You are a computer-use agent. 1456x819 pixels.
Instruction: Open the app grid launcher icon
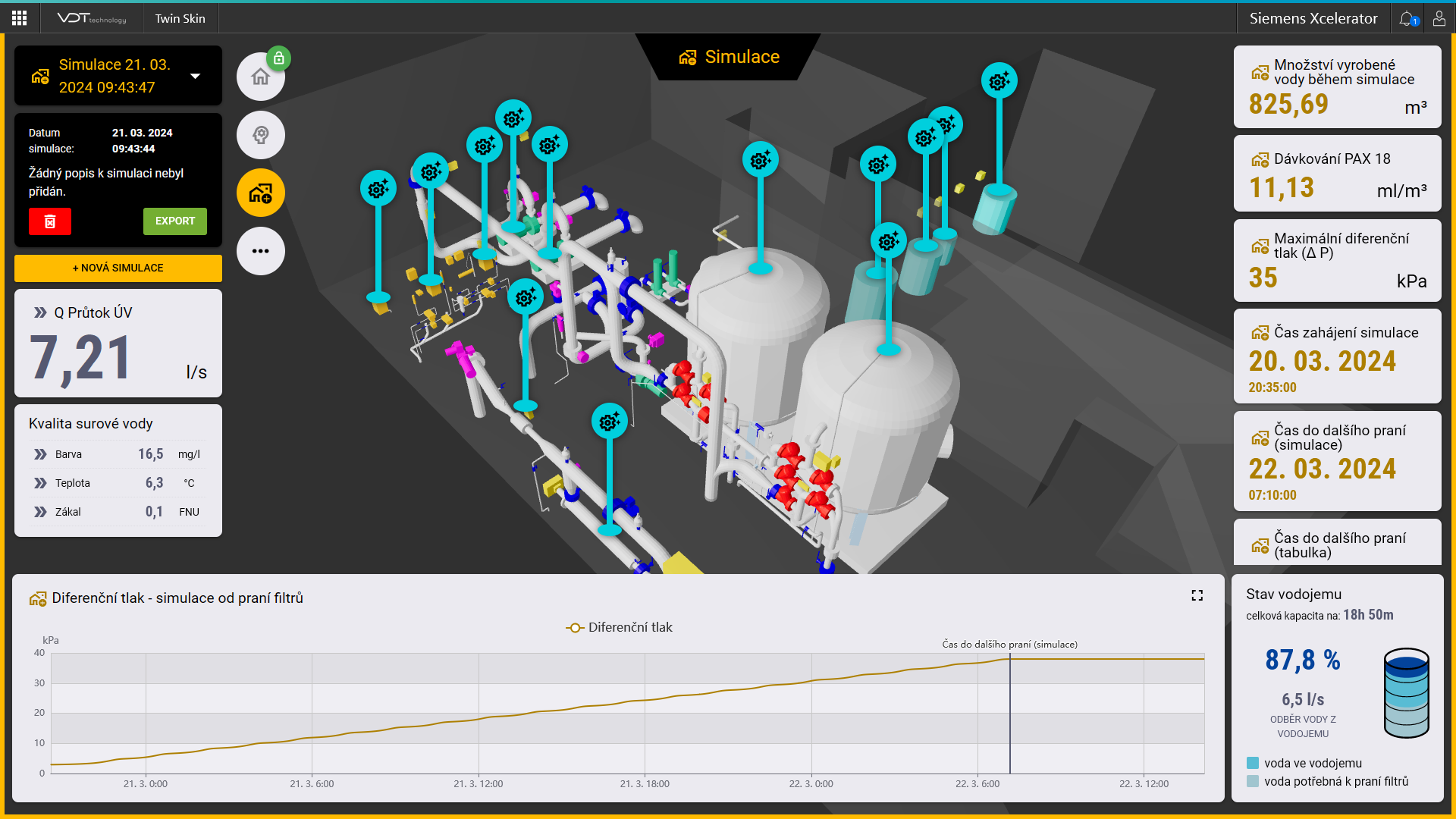click(x=19, y=18)
